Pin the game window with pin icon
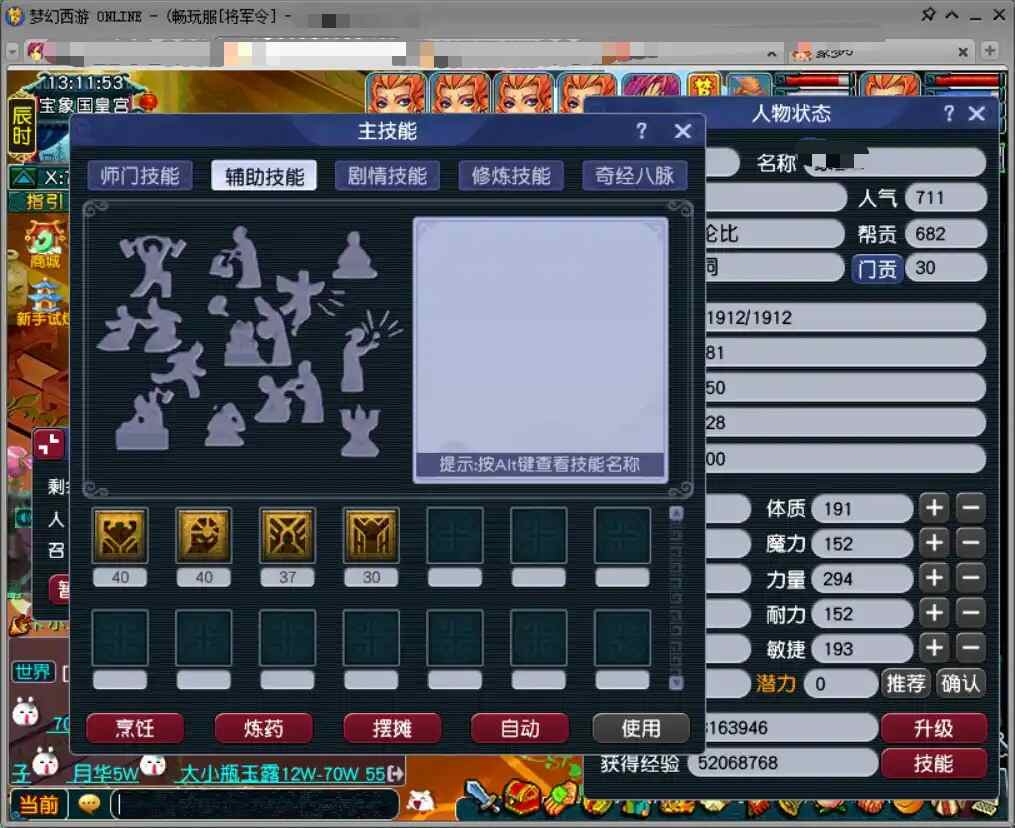This screenshot has width=1015, height=828. tap(929, 14)
